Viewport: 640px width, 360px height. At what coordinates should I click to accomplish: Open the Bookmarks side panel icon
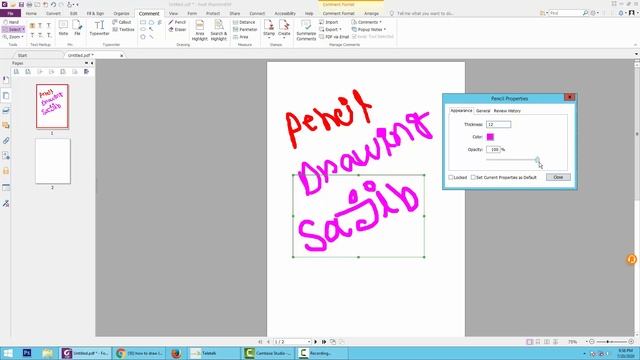6,80
